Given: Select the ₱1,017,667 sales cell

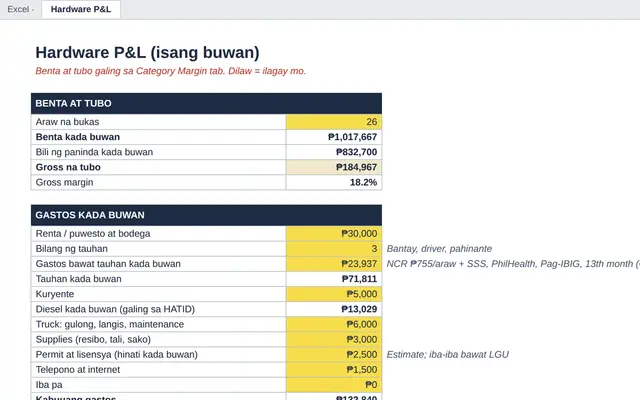Looking at the screenshot, I should (334, 137).
